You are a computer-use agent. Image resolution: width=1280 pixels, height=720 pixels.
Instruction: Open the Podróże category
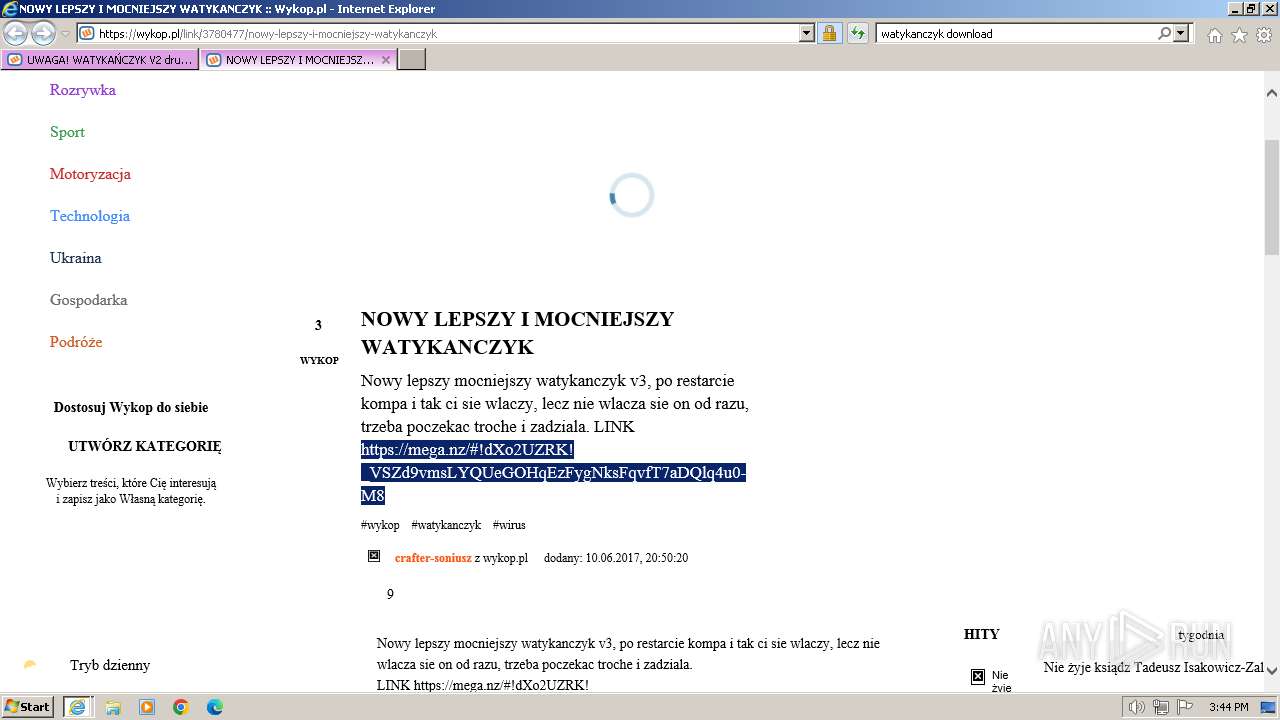76,342
